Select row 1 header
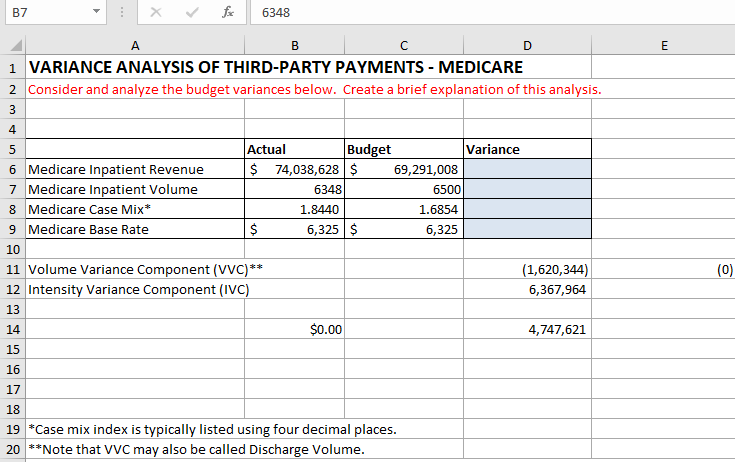The height and width of the screenshot is (462, 735). coord(13,68)
